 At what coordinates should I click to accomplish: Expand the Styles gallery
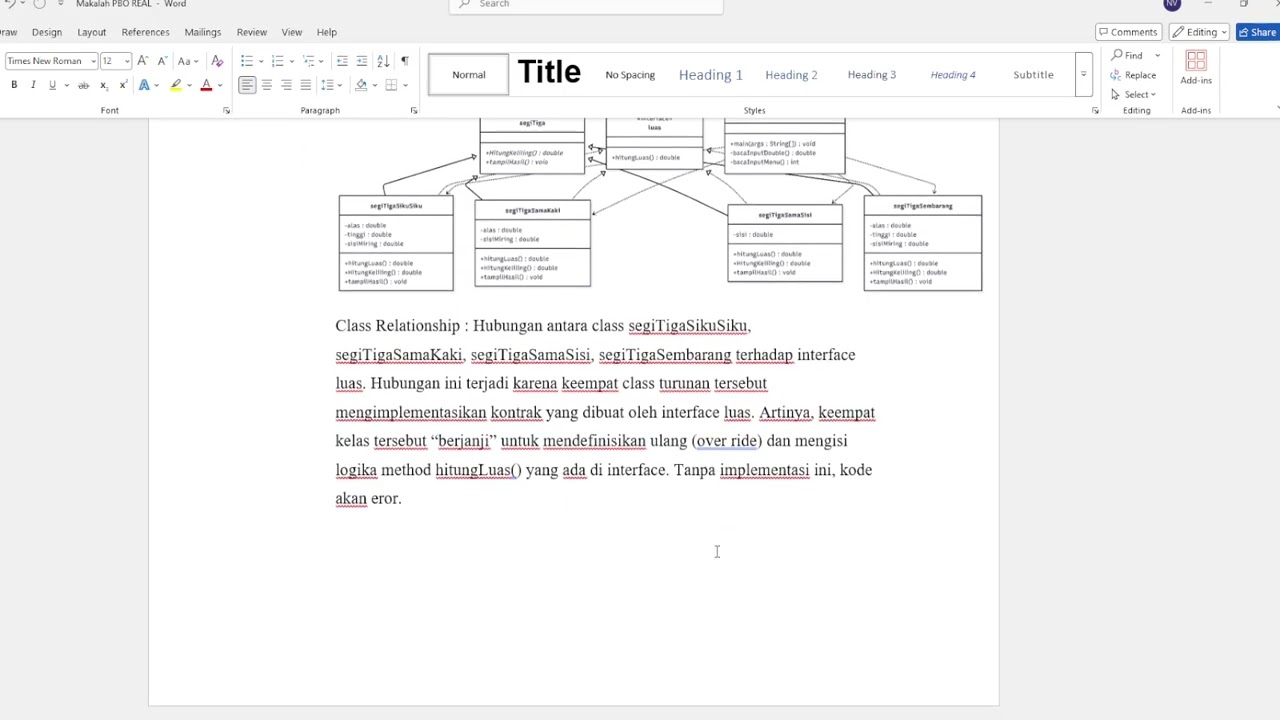point(1083,74)
